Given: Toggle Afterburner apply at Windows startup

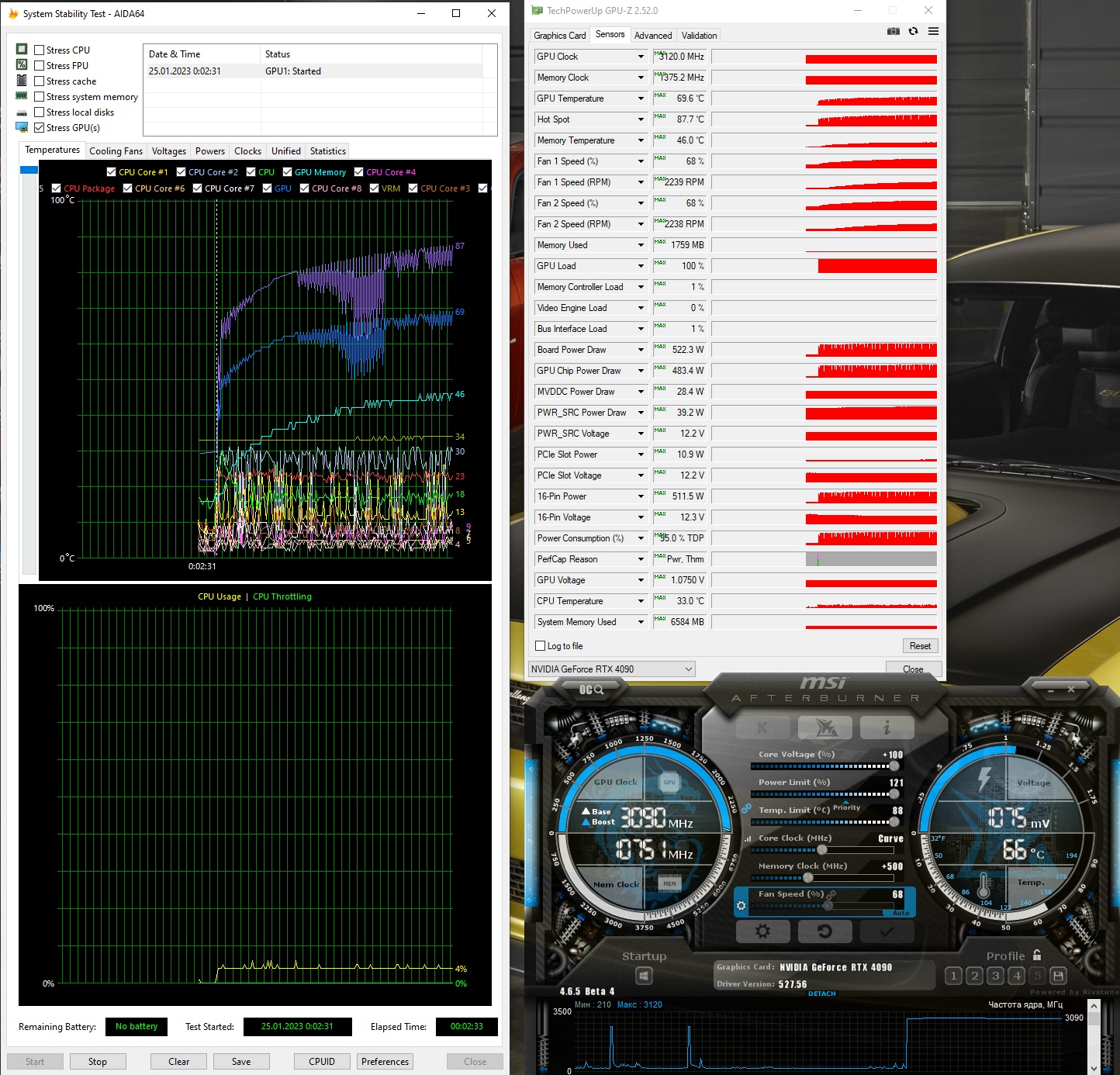Looking at the screenshot, I should click(644, 976).
